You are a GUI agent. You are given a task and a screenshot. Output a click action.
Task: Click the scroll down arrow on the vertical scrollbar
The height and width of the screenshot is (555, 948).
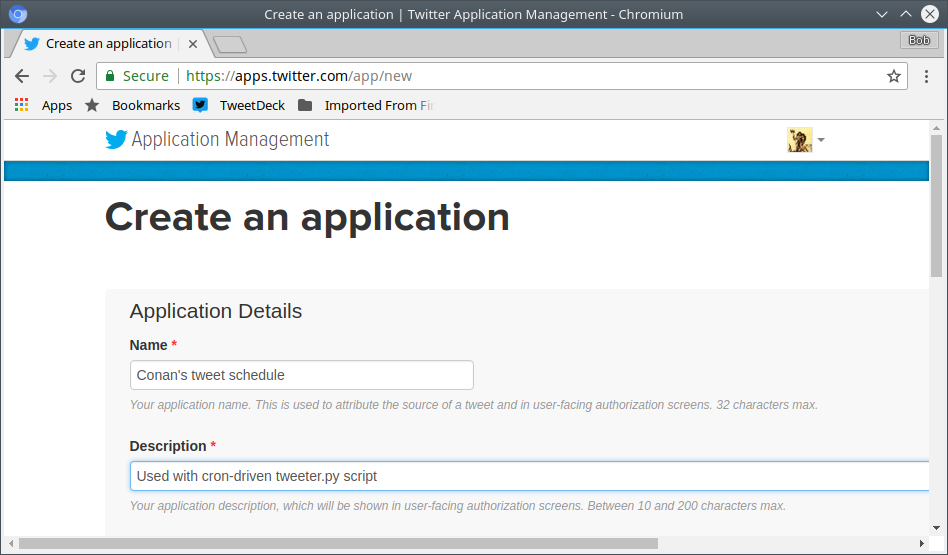(937, 528)
